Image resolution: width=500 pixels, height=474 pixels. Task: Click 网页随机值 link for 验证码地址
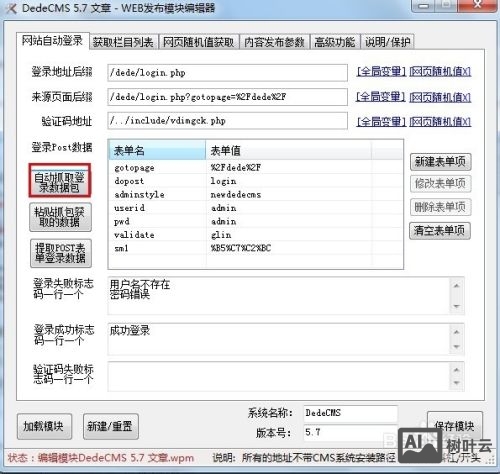pyautogui.click(x=440, y=122)
